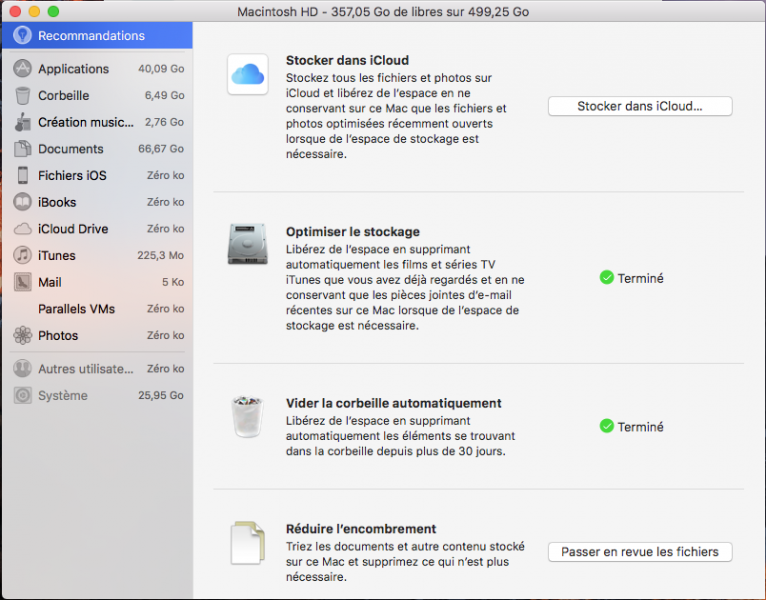The width and height of the screenshot is (766, 600).
Task: Click the Applications sidebar icon
Action: click(x=22, y=68)
